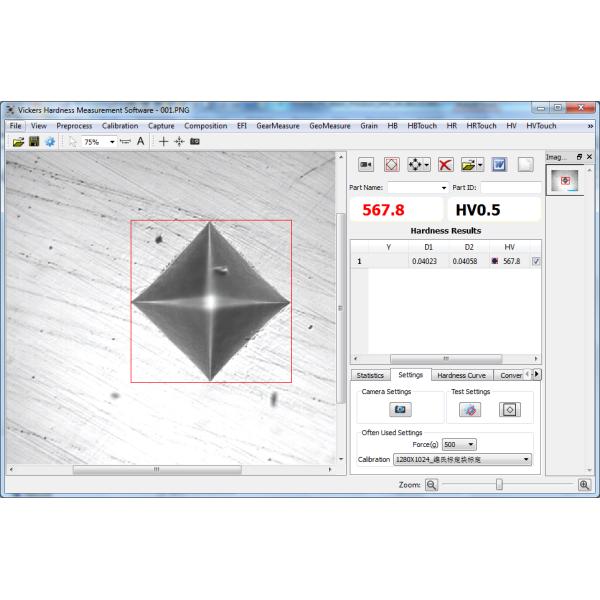Open the Calibration menu

(120, 126)
